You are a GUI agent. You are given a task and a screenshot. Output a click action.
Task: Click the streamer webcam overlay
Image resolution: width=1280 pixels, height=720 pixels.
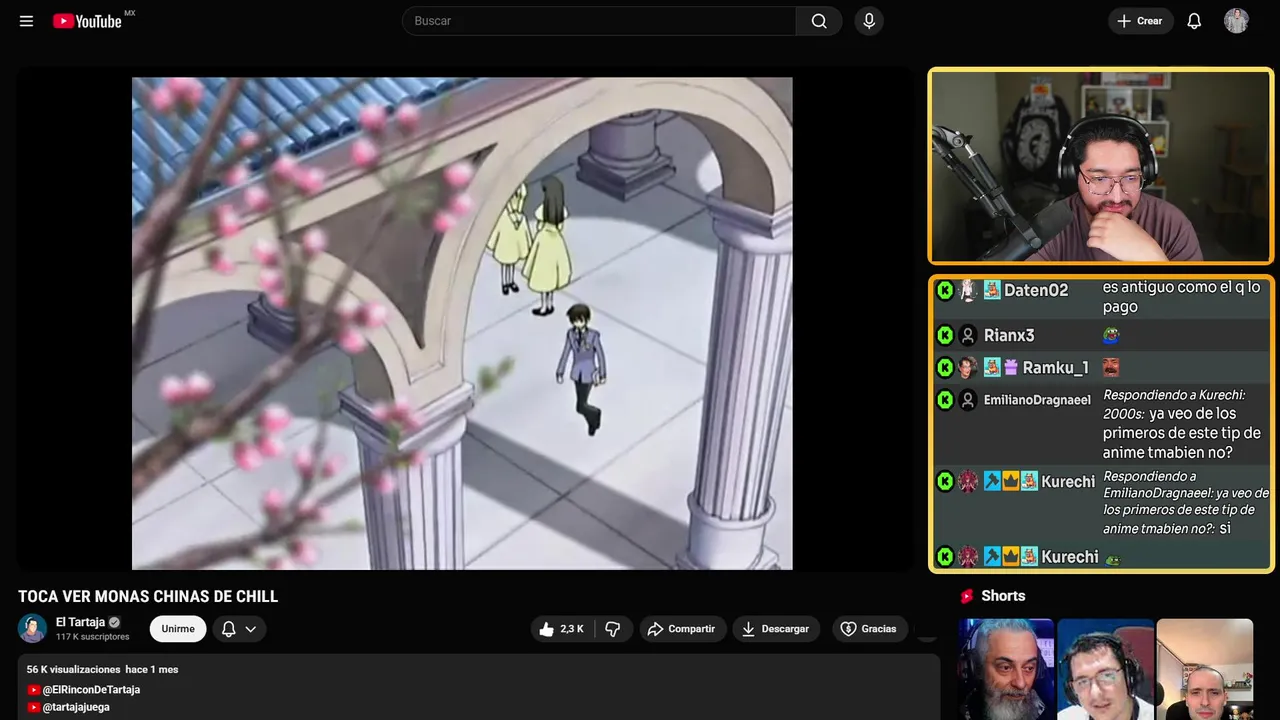[x=1100, y=166]
